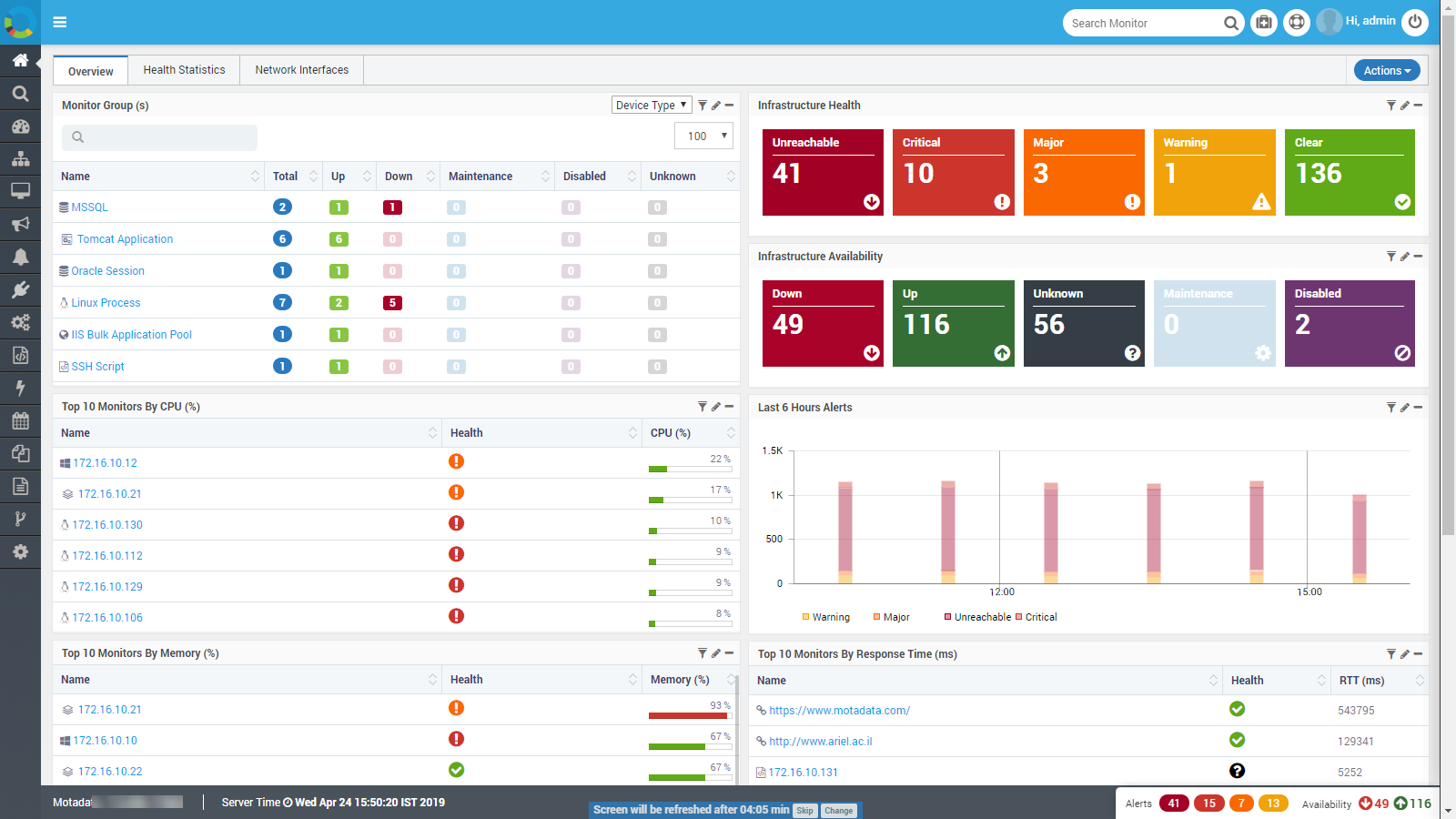Open the hamburger menu in the top bar
1456x819 pixels.
click(x=60, y=22)
